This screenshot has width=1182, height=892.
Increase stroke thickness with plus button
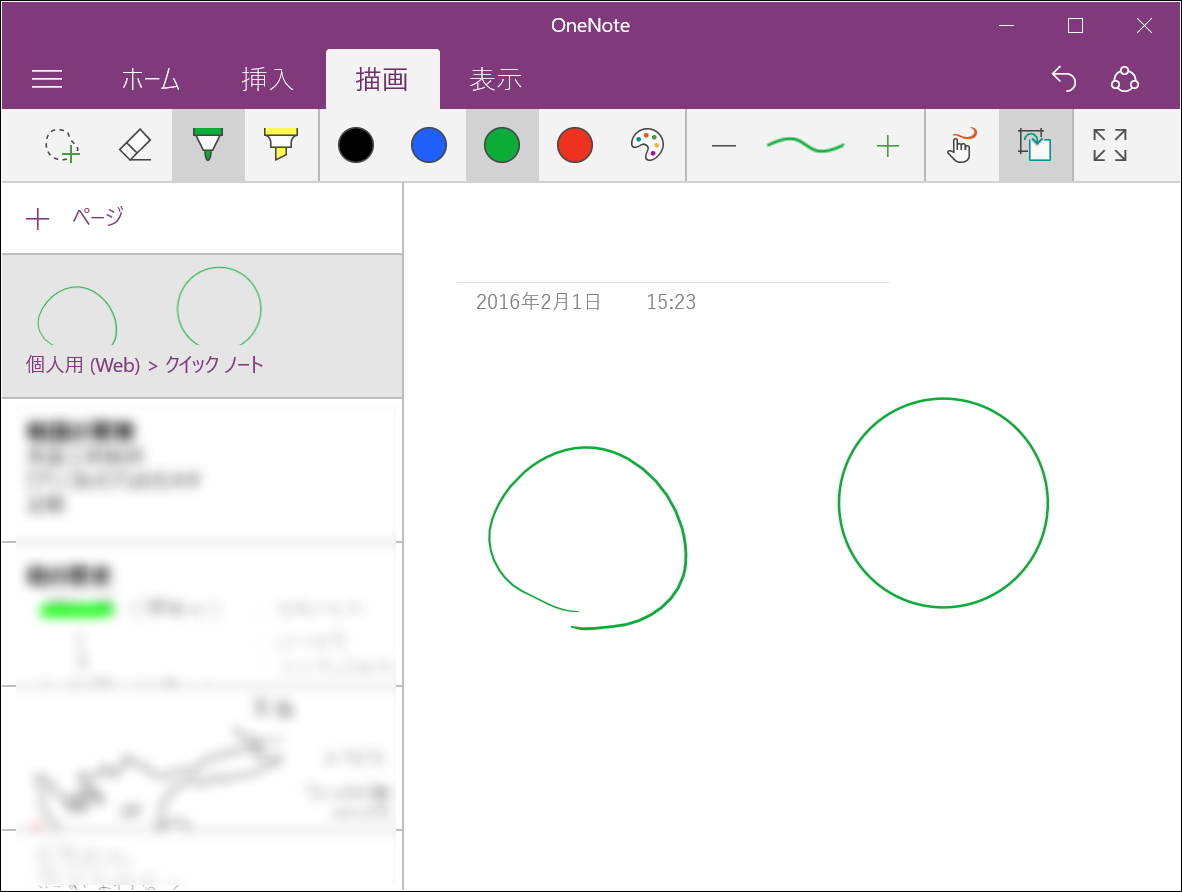(x=887, y=145)
